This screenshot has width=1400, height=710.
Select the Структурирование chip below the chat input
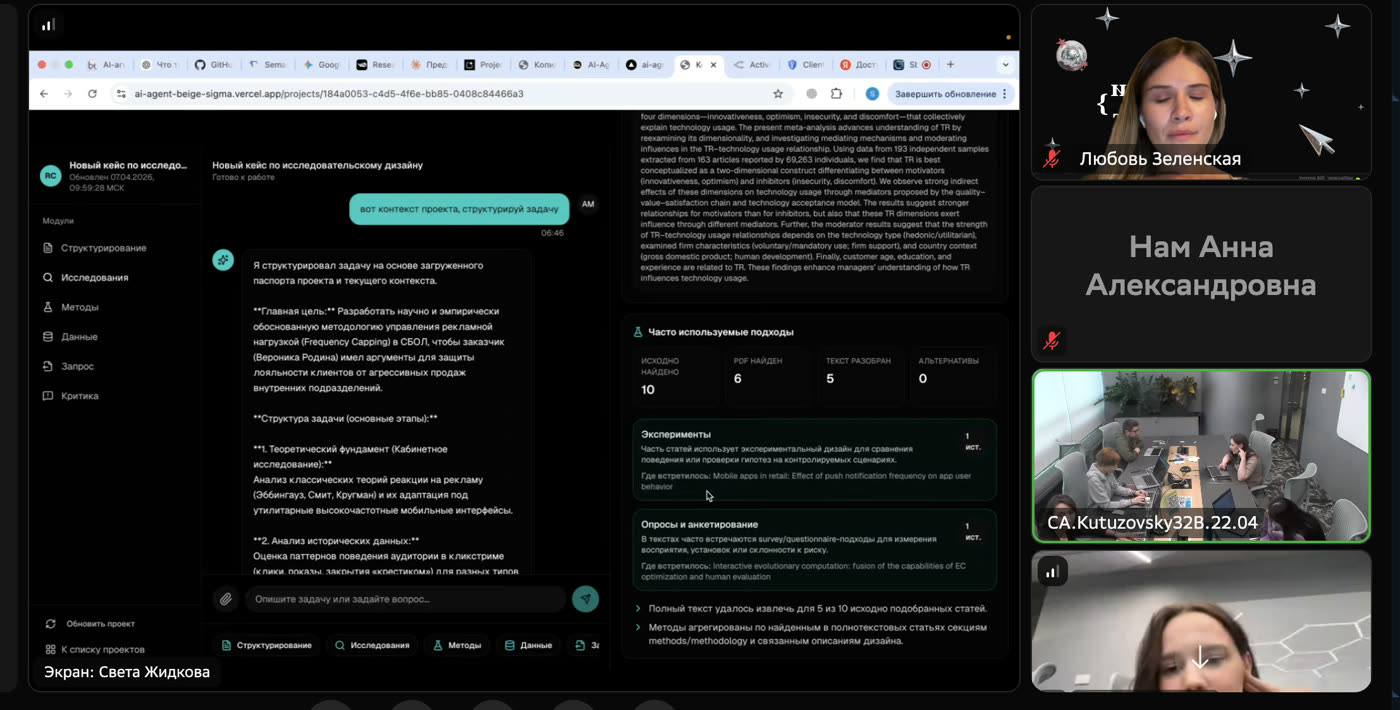(x=267, y=645)
